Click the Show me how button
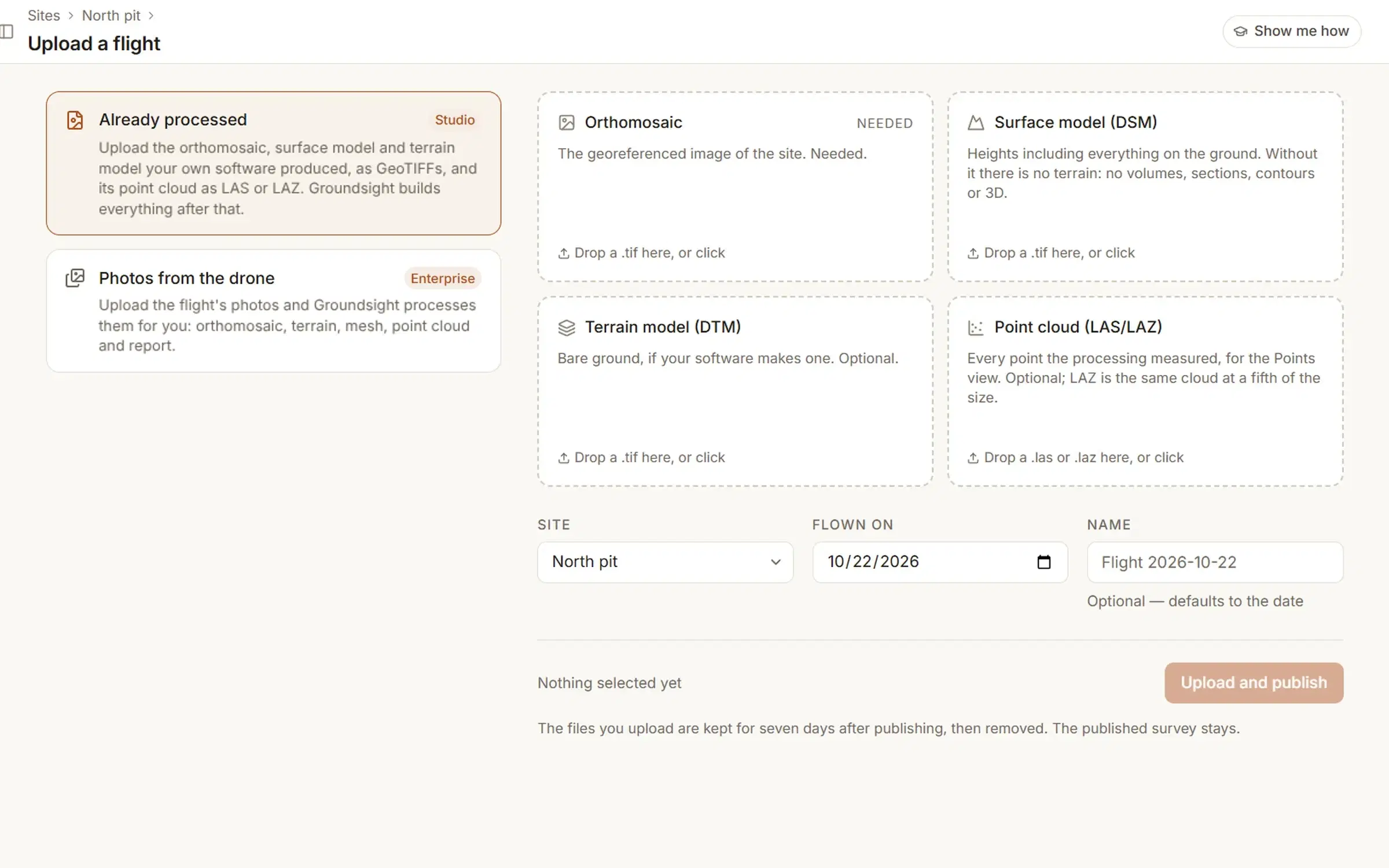This screenshot has width=1389, height=868. pos(1292,31)
